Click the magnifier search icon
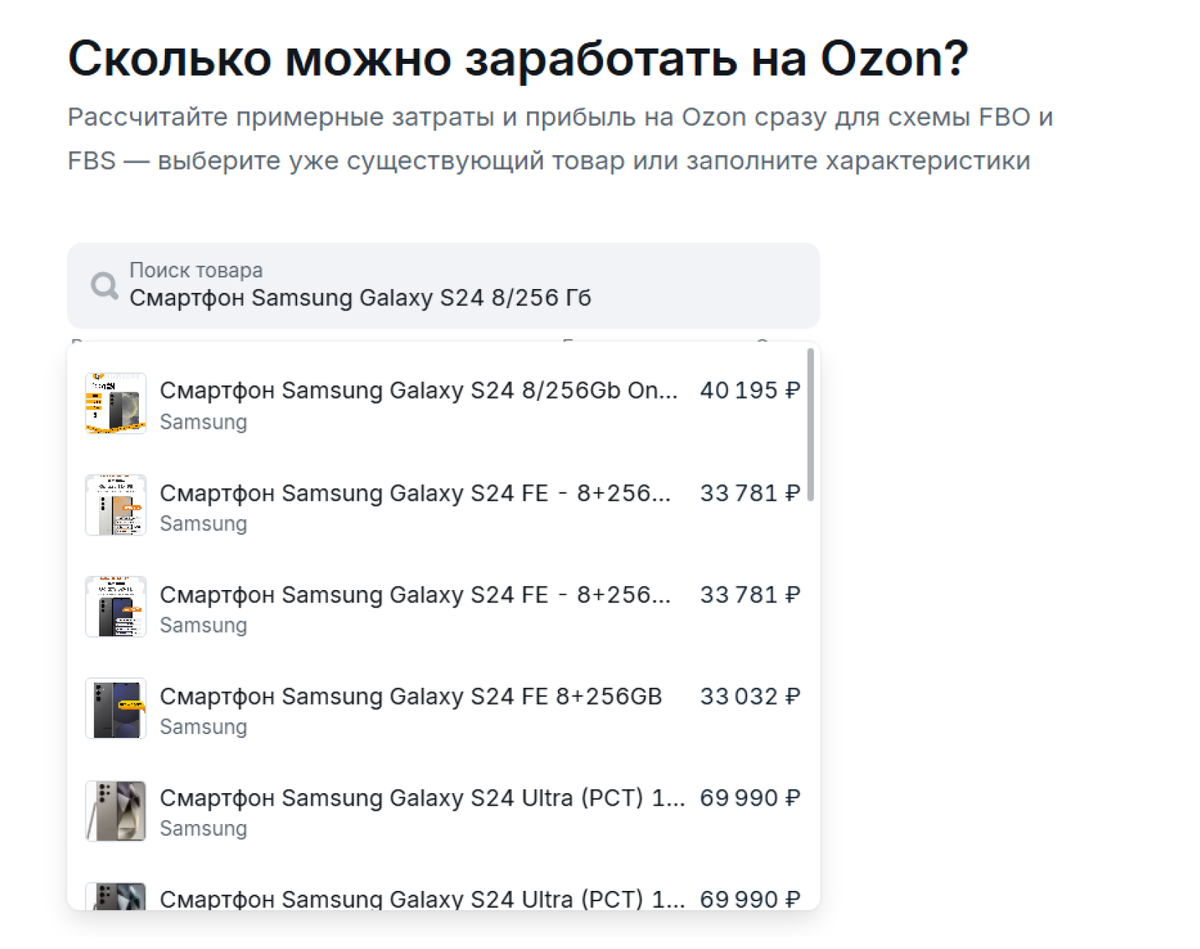The height and width of the screenshot is (949, 1200). (103, 285)
